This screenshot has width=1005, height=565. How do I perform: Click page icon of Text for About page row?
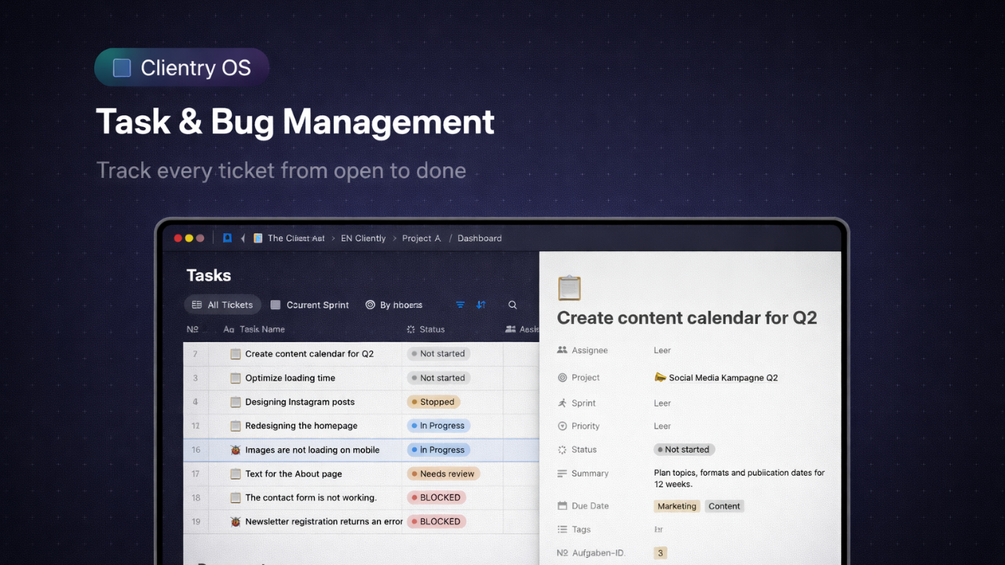[235, 474]
